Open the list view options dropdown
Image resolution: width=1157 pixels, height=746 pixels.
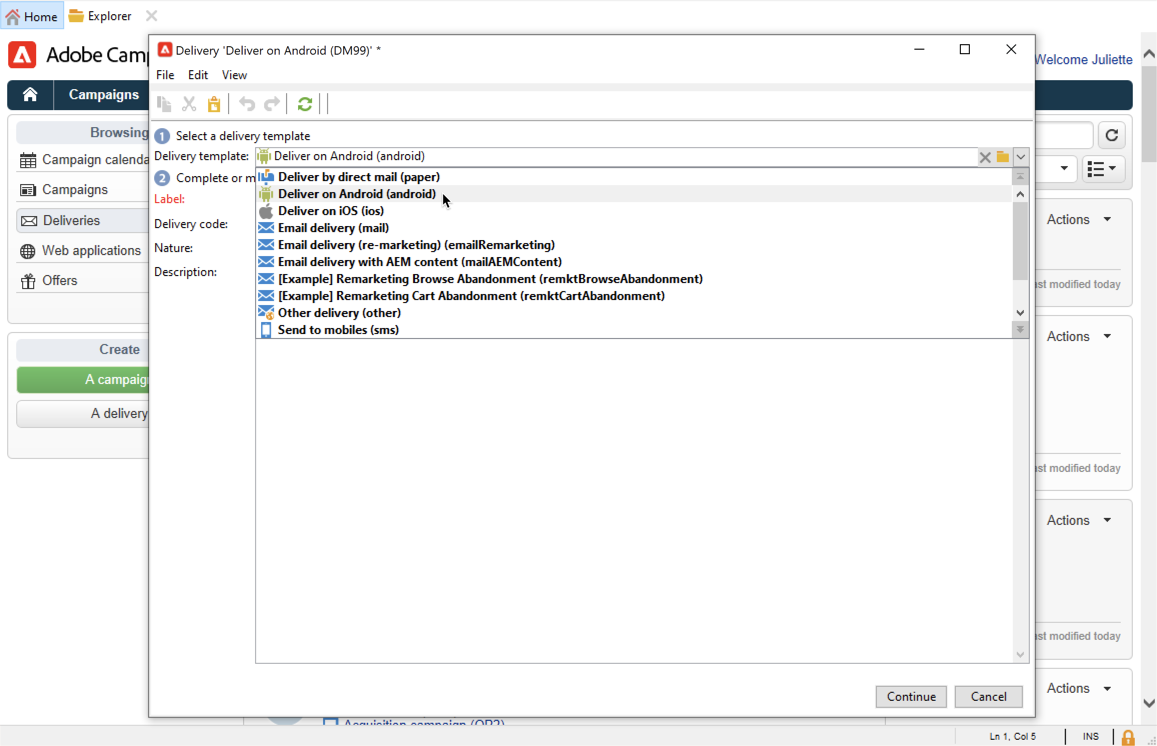click(x=1103, y=169)
